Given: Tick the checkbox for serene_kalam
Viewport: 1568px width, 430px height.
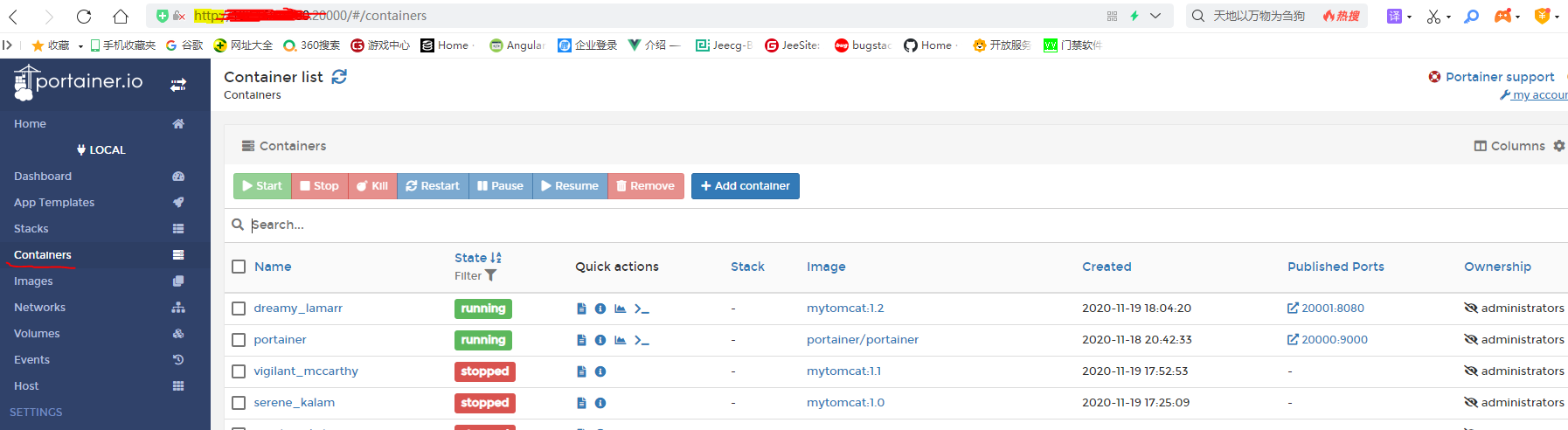Looking at the screenshot, I should coord(239,403).
